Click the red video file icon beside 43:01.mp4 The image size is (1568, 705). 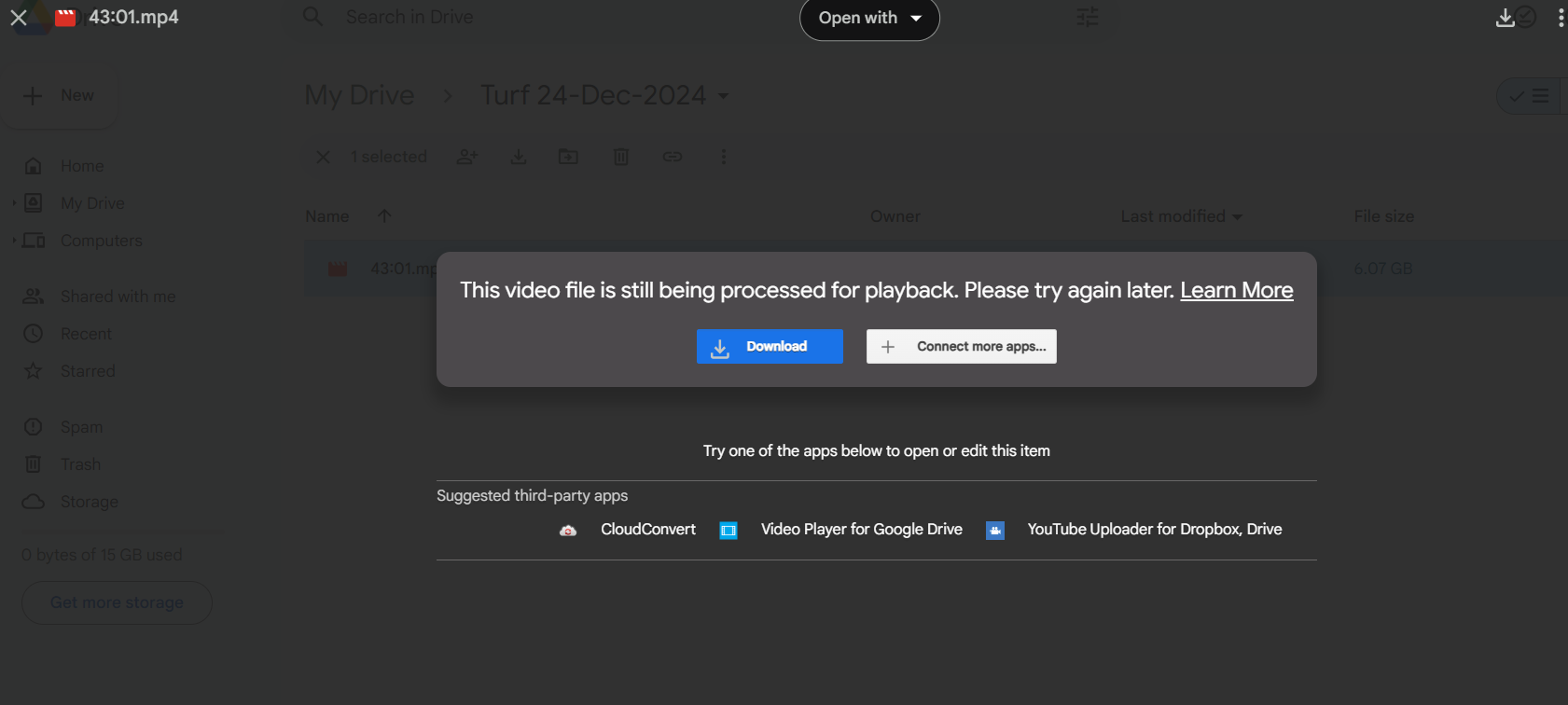point(65,18)
